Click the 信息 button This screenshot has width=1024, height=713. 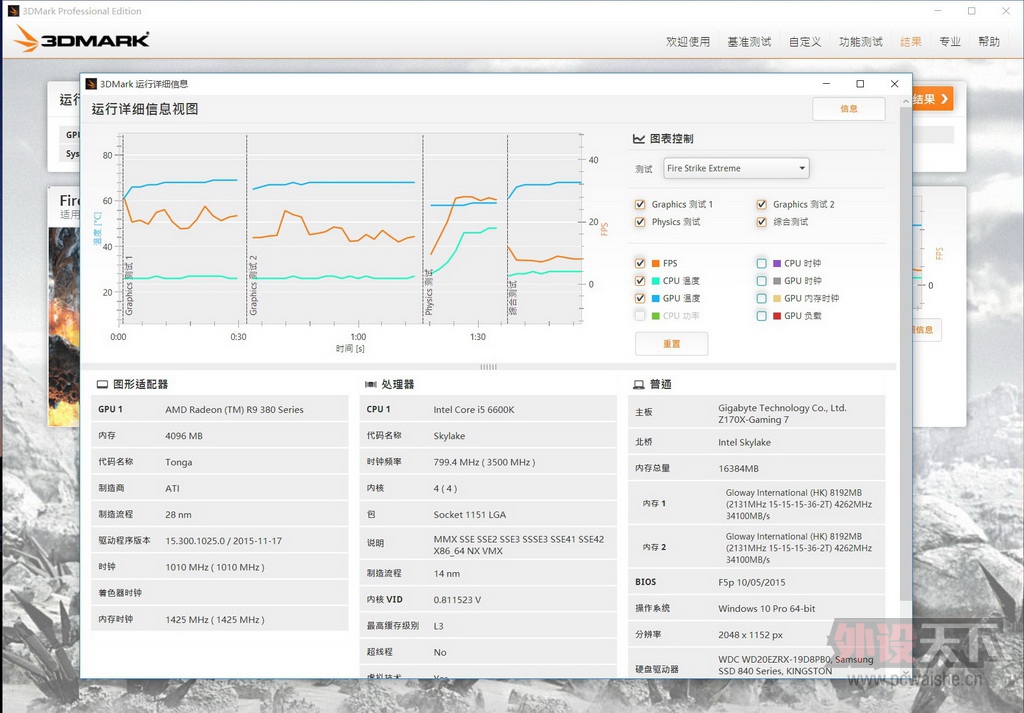click(x=848, y=109)
